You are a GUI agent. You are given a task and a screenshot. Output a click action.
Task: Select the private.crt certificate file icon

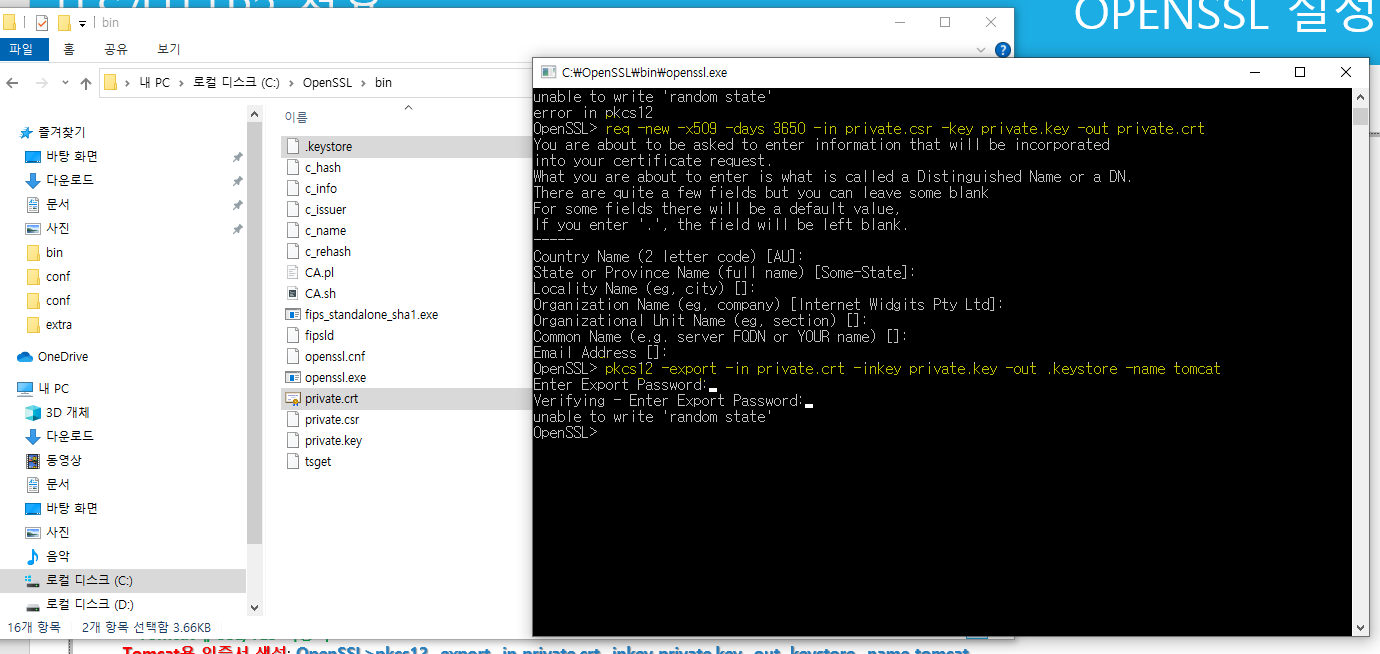coord(293,398)
